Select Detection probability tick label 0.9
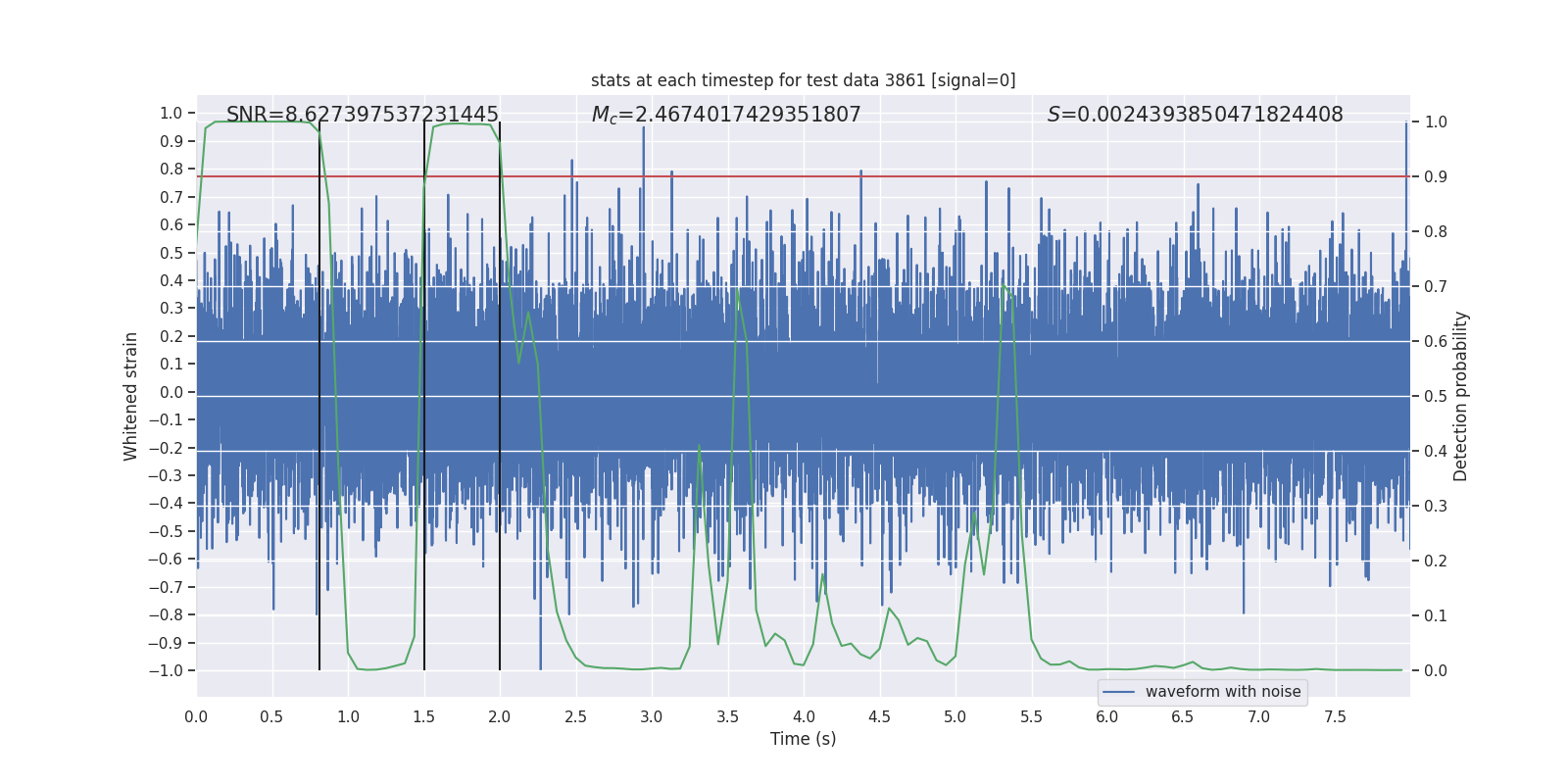The width and height of the screenshot is (1568, 784). (x=1436, y=177)
